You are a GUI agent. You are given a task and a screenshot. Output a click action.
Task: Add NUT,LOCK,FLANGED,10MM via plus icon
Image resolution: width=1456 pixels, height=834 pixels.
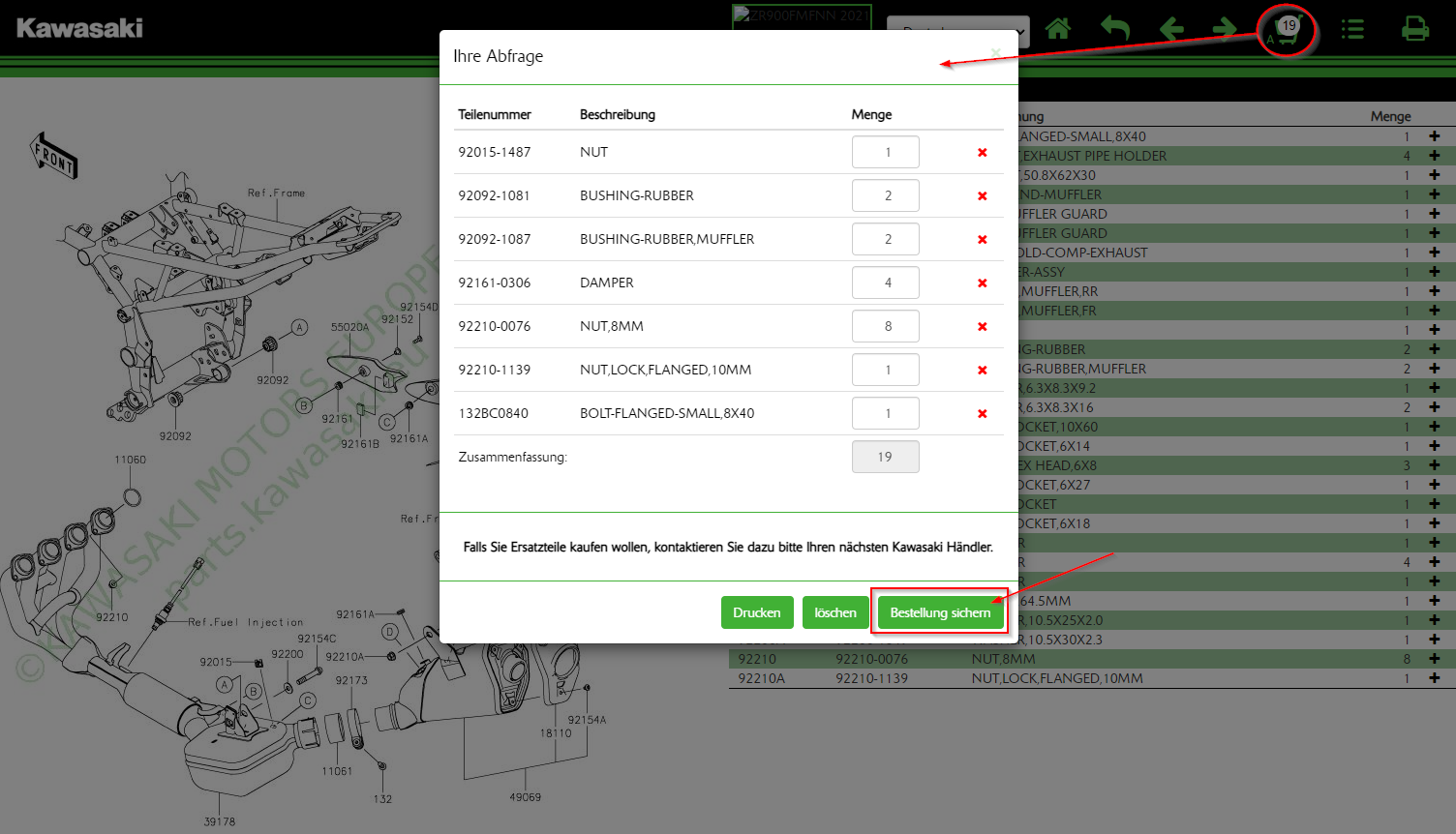click(1434, 678)
